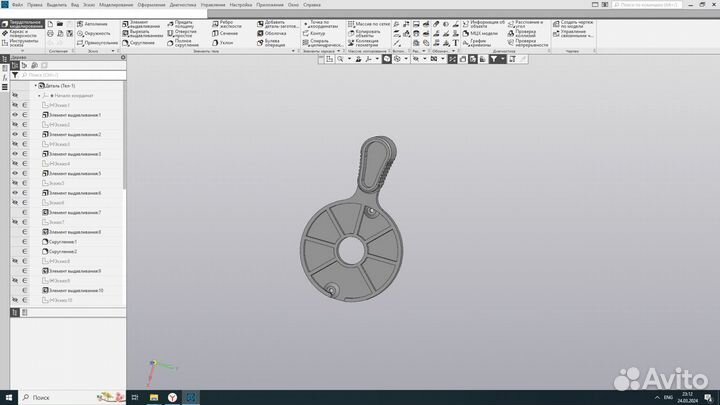Expand the Обозначения panel dropdown
The image size is (720, 405).
point(453,51)
